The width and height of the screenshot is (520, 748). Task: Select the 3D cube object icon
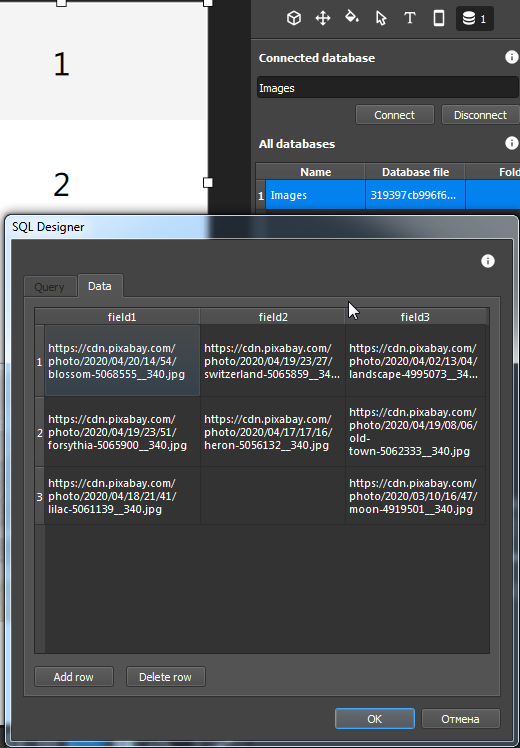click(x=294, y=18)
